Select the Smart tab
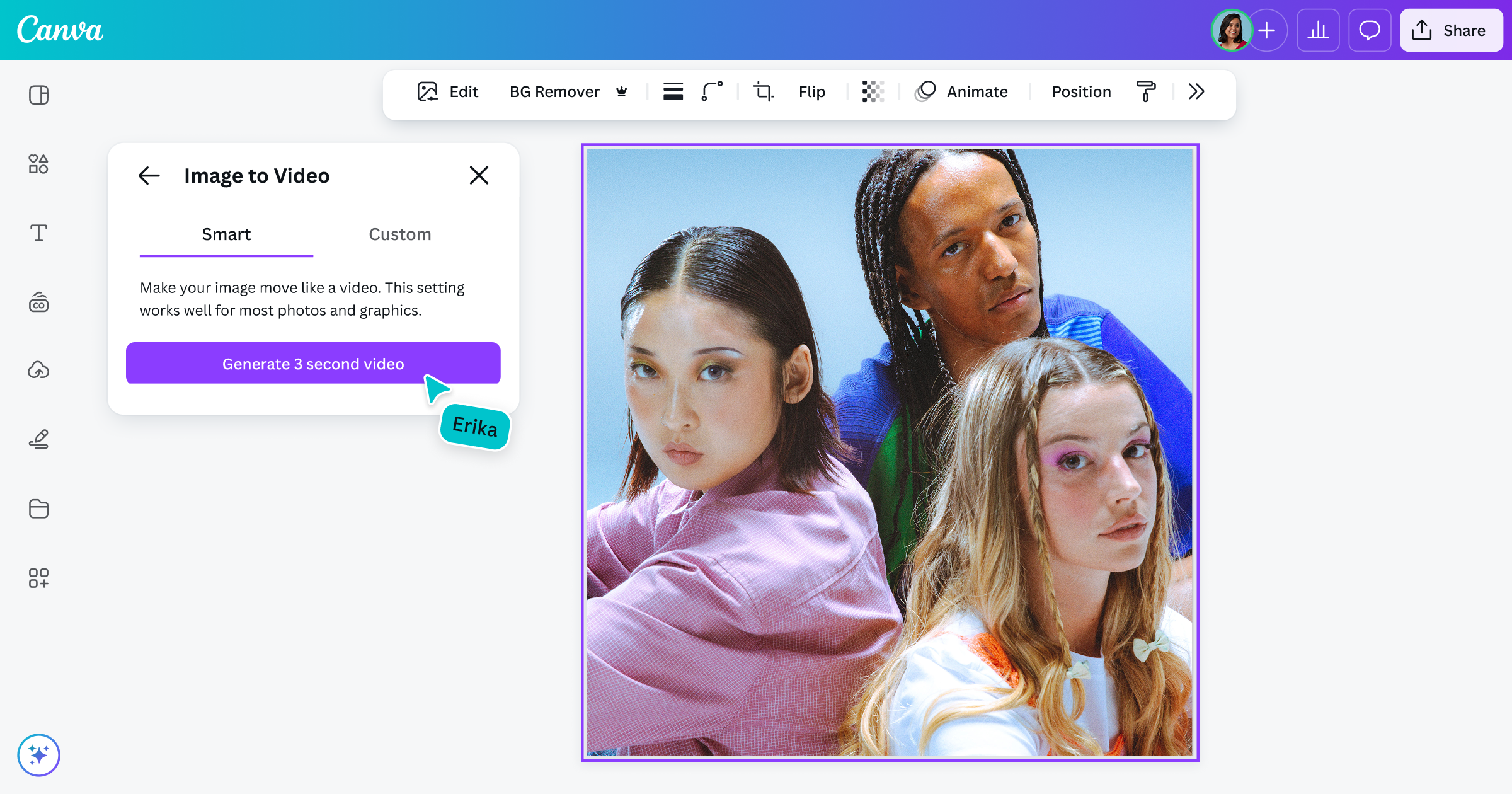 click(x=226, y=234)
